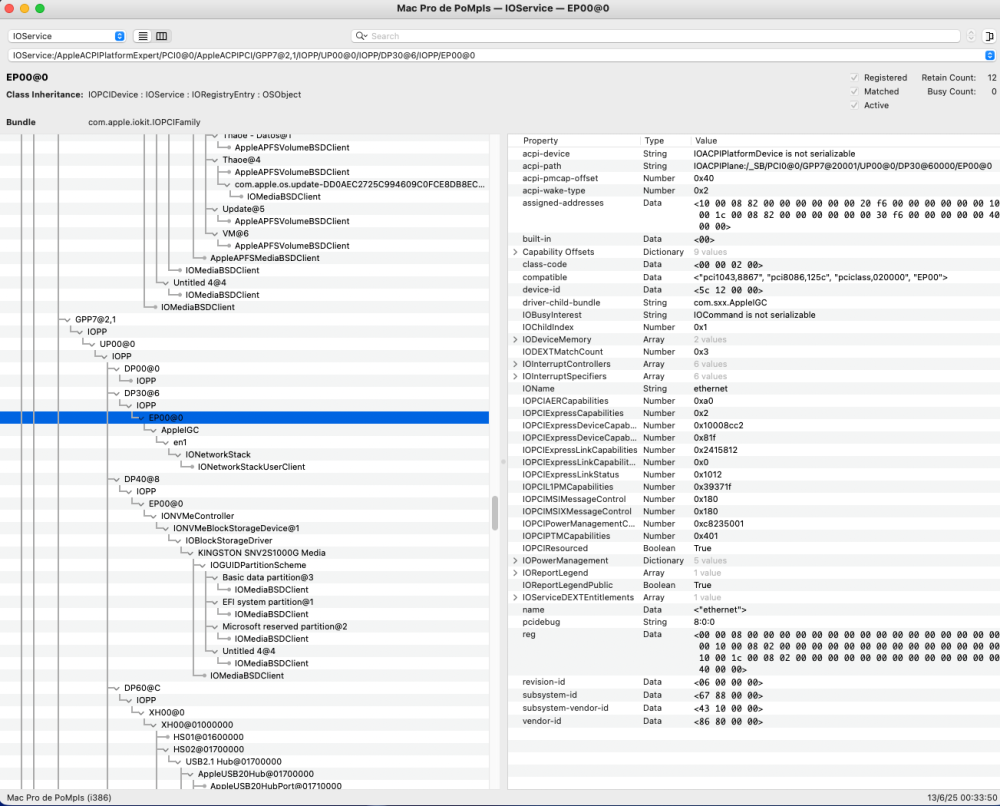The height and width of the screenshot is (806, 1000).
Task: Collapse the DP30@6 tree node
Action: (x=115, y=393)
